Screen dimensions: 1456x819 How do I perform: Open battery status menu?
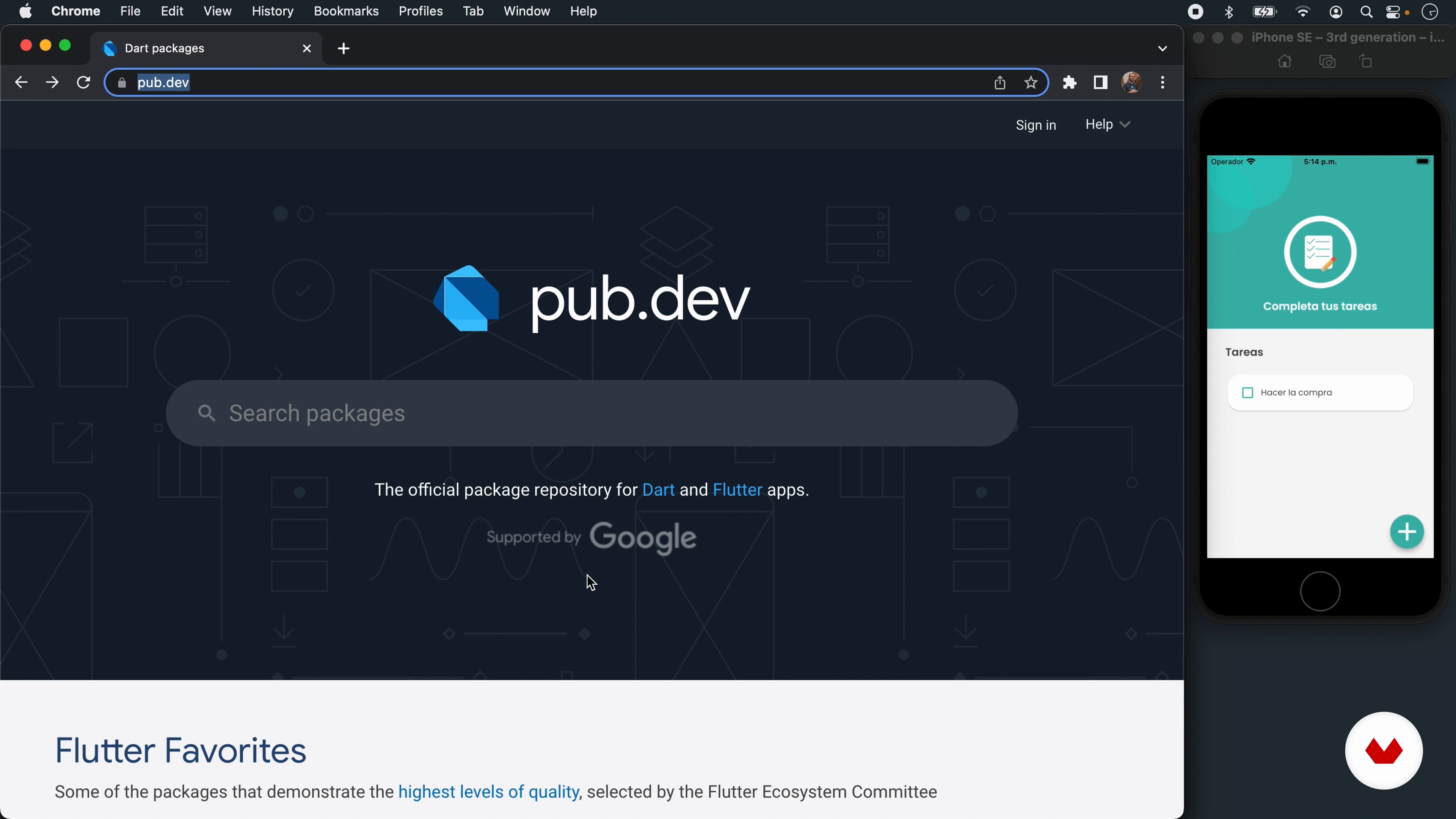click(x=1265, y=12)
